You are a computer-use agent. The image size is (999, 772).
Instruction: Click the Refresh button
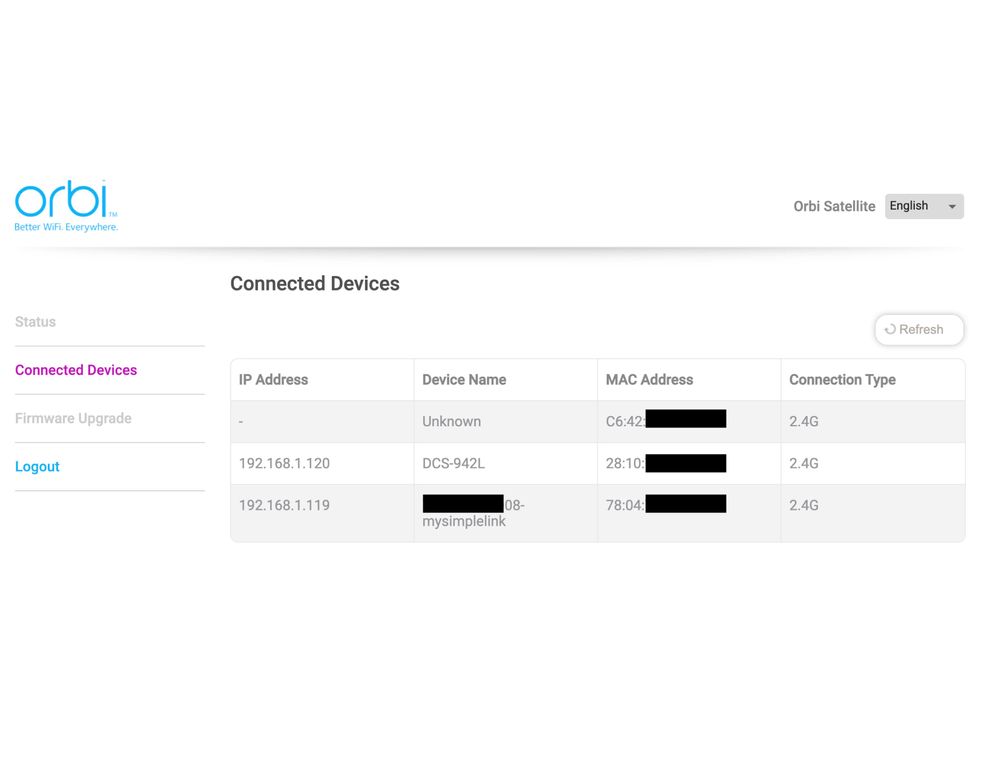coord(919,329)
